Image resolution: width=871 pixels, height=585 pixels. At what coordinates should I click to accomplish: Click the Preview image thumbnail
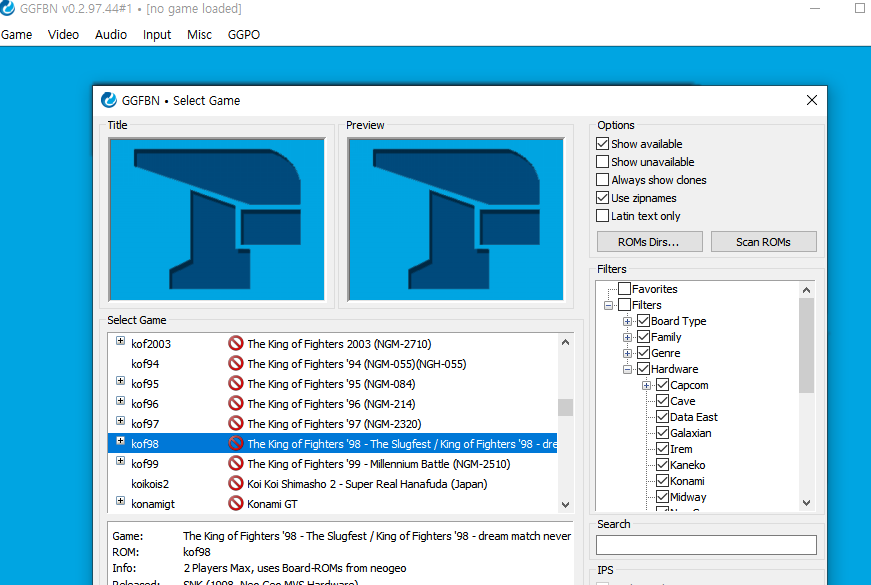[x=455, y=219]
